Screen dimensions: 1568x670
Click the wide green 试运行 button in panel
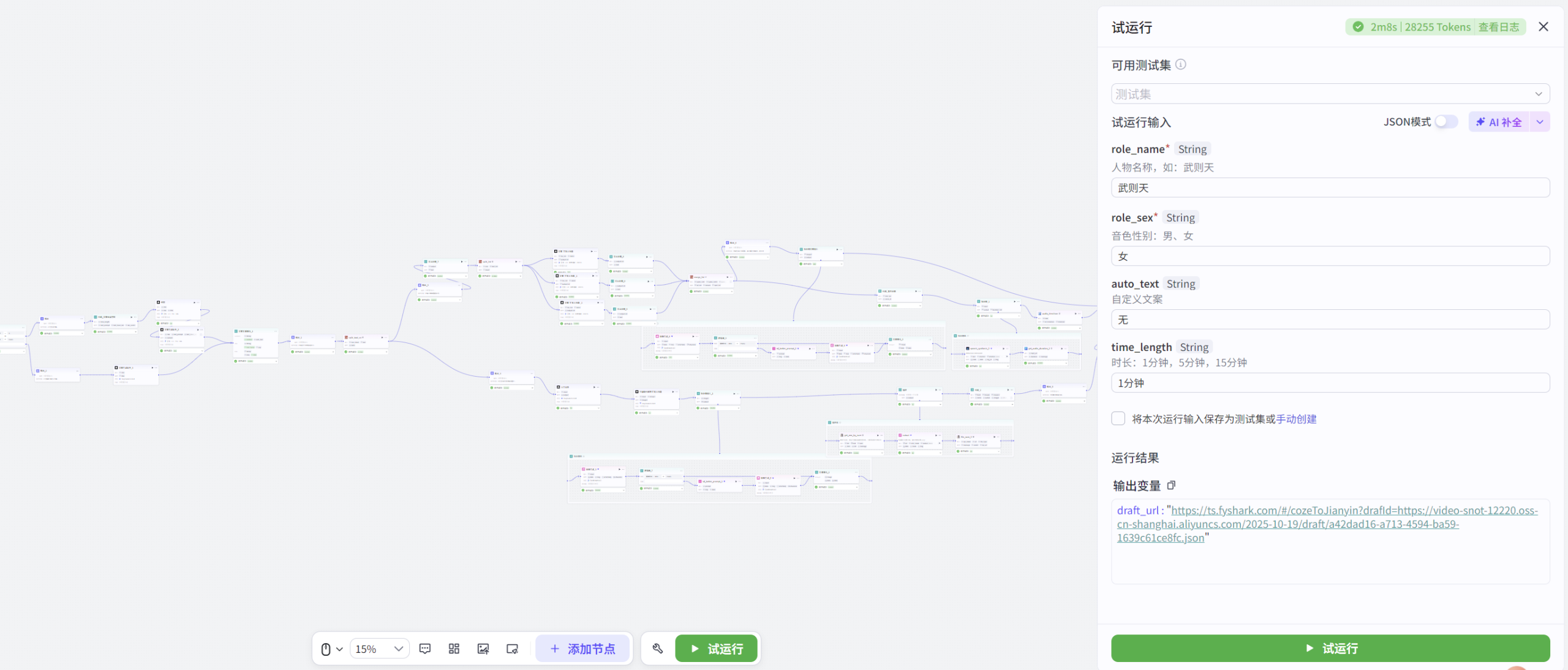pos(1330,648)
